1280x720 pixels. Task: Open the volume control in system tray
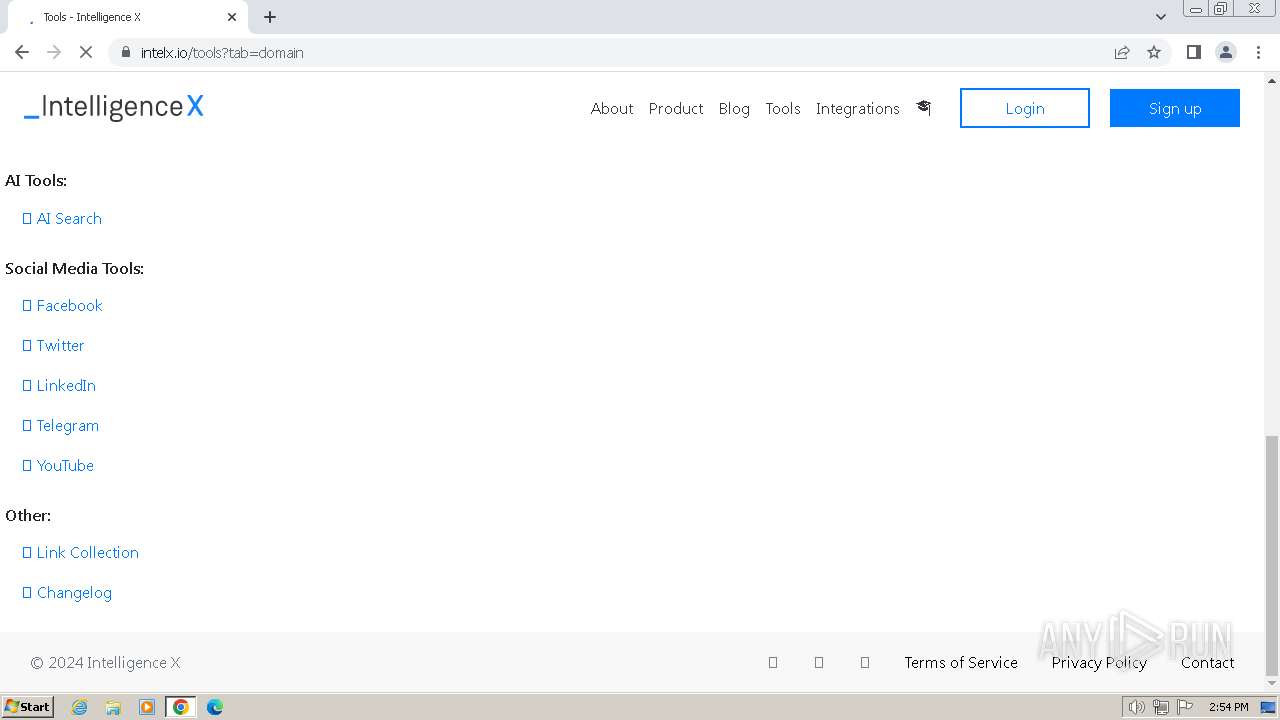[1136, 707]
